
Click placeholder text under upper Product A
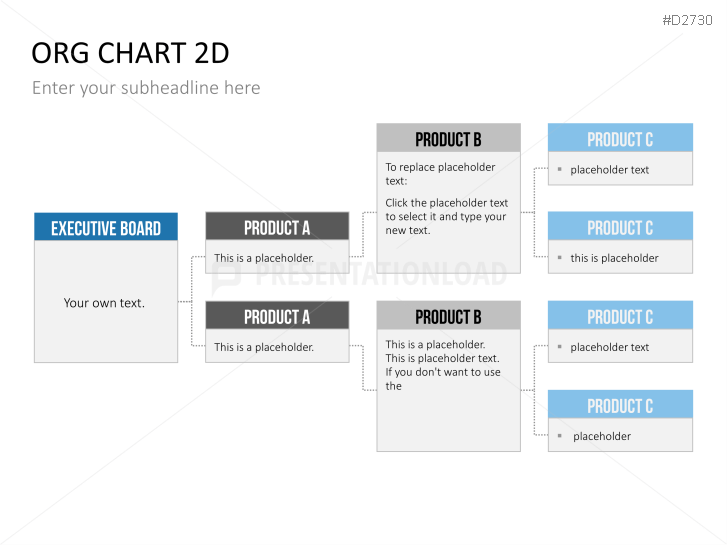tap(264, 258)
